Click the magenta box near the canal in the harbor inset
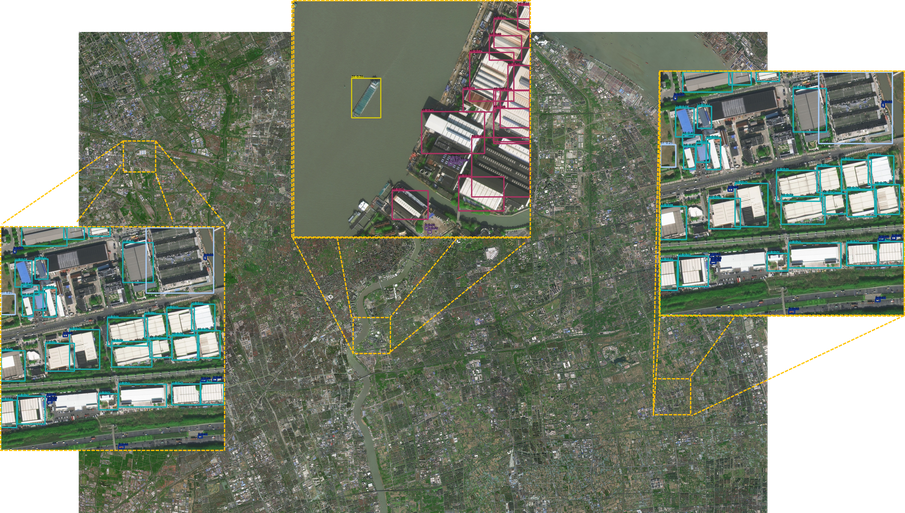 point(410,205)
